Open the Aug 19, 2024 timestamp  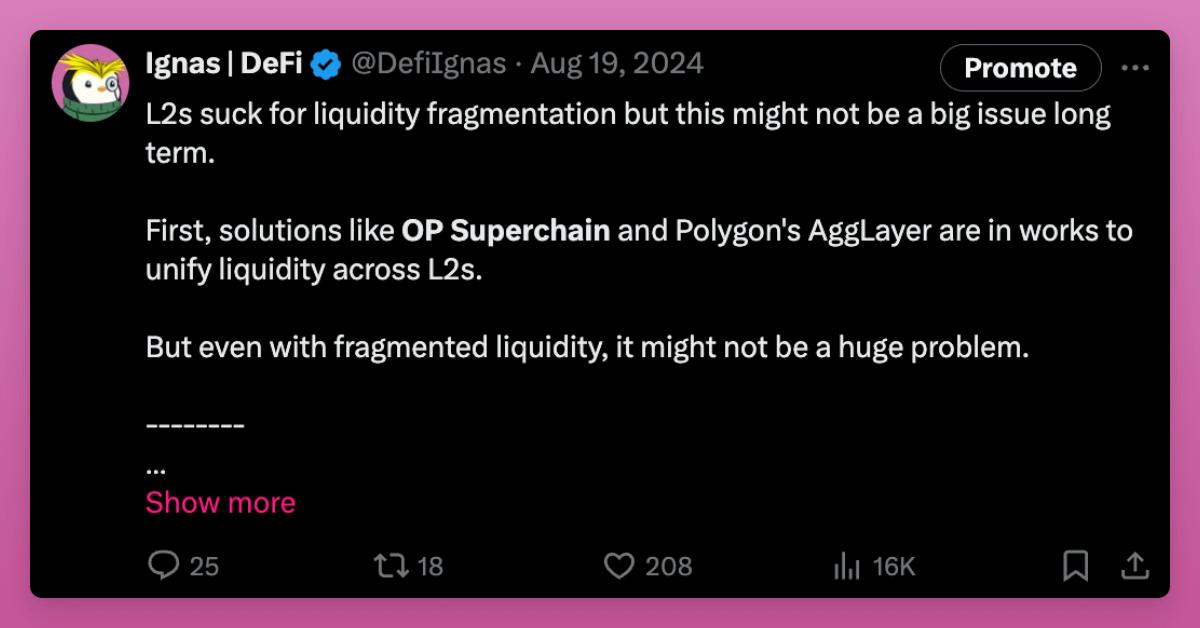coord(617,65)
